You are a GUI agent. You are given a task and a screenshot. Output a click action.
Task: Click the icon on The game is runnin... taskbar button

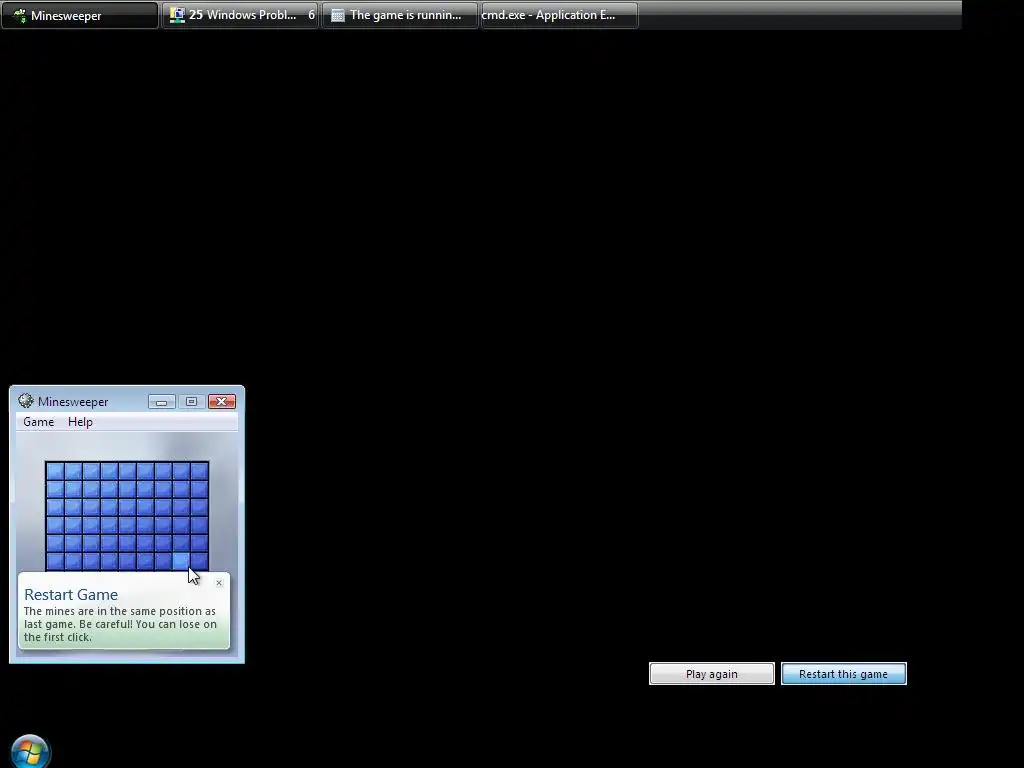point(338,15)
